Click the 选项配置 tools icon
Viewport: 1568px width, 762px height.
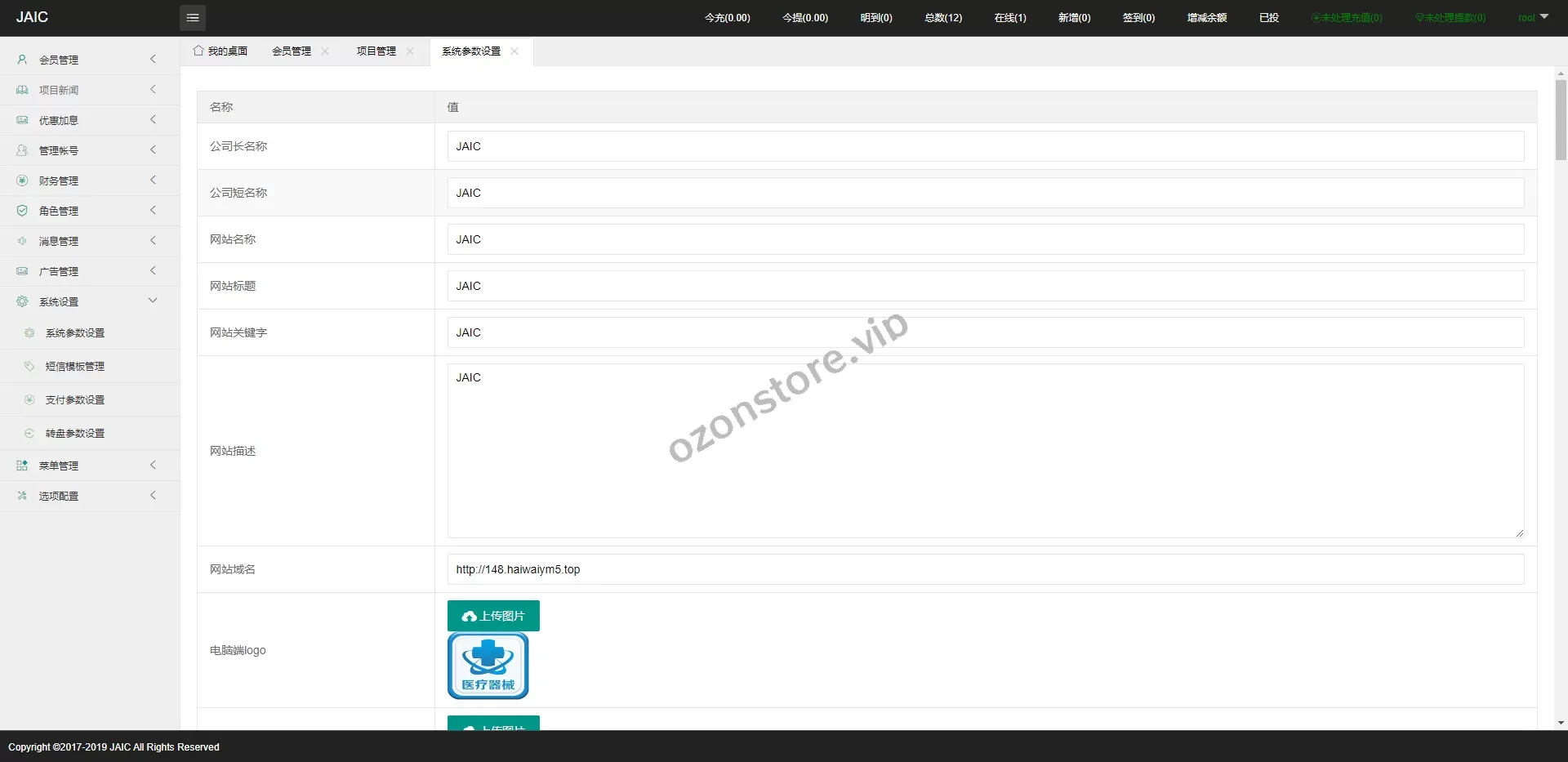[22, 496]
